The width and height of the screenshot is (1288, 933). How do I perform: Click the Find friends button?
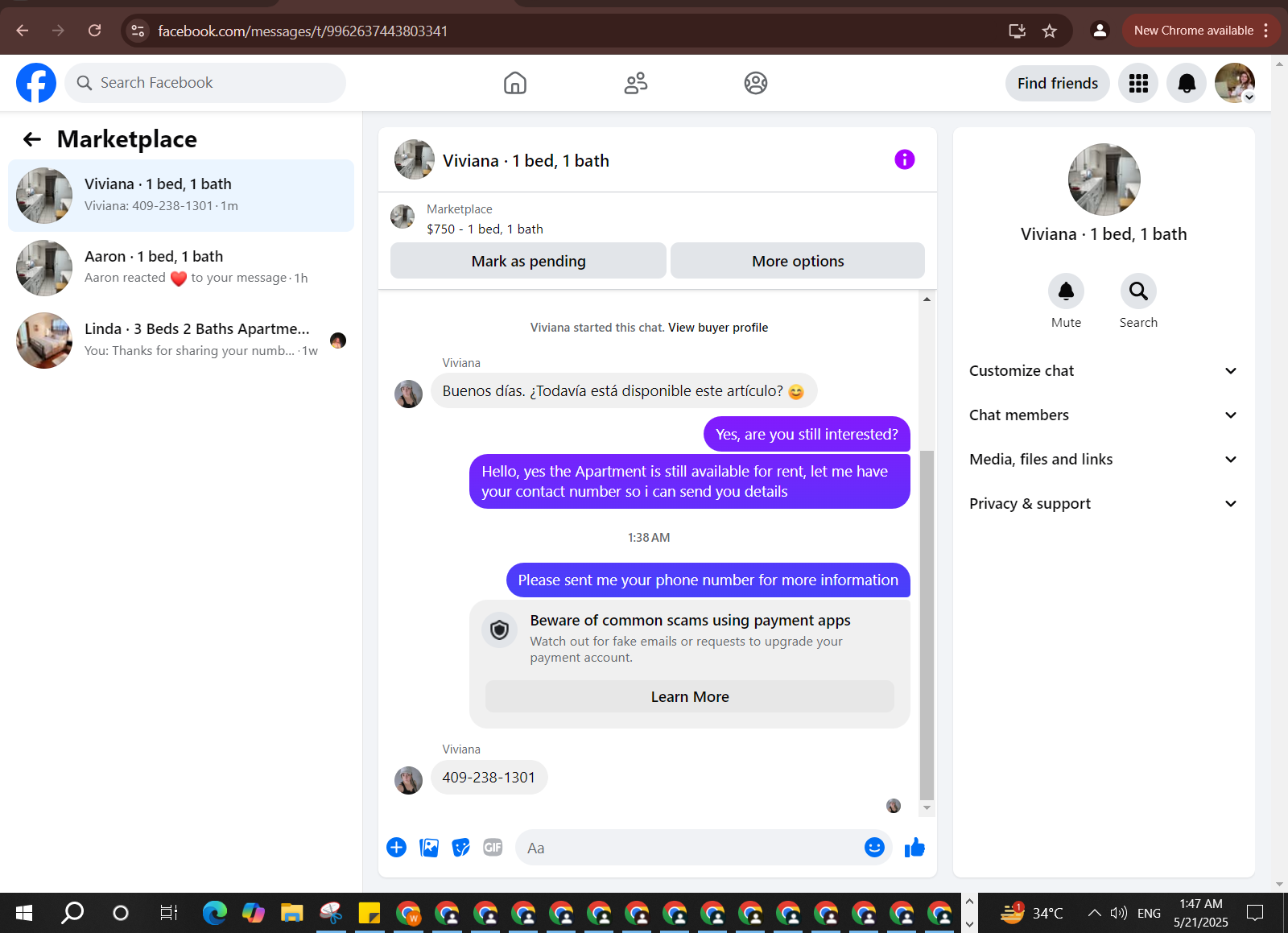coord(1058,83)
